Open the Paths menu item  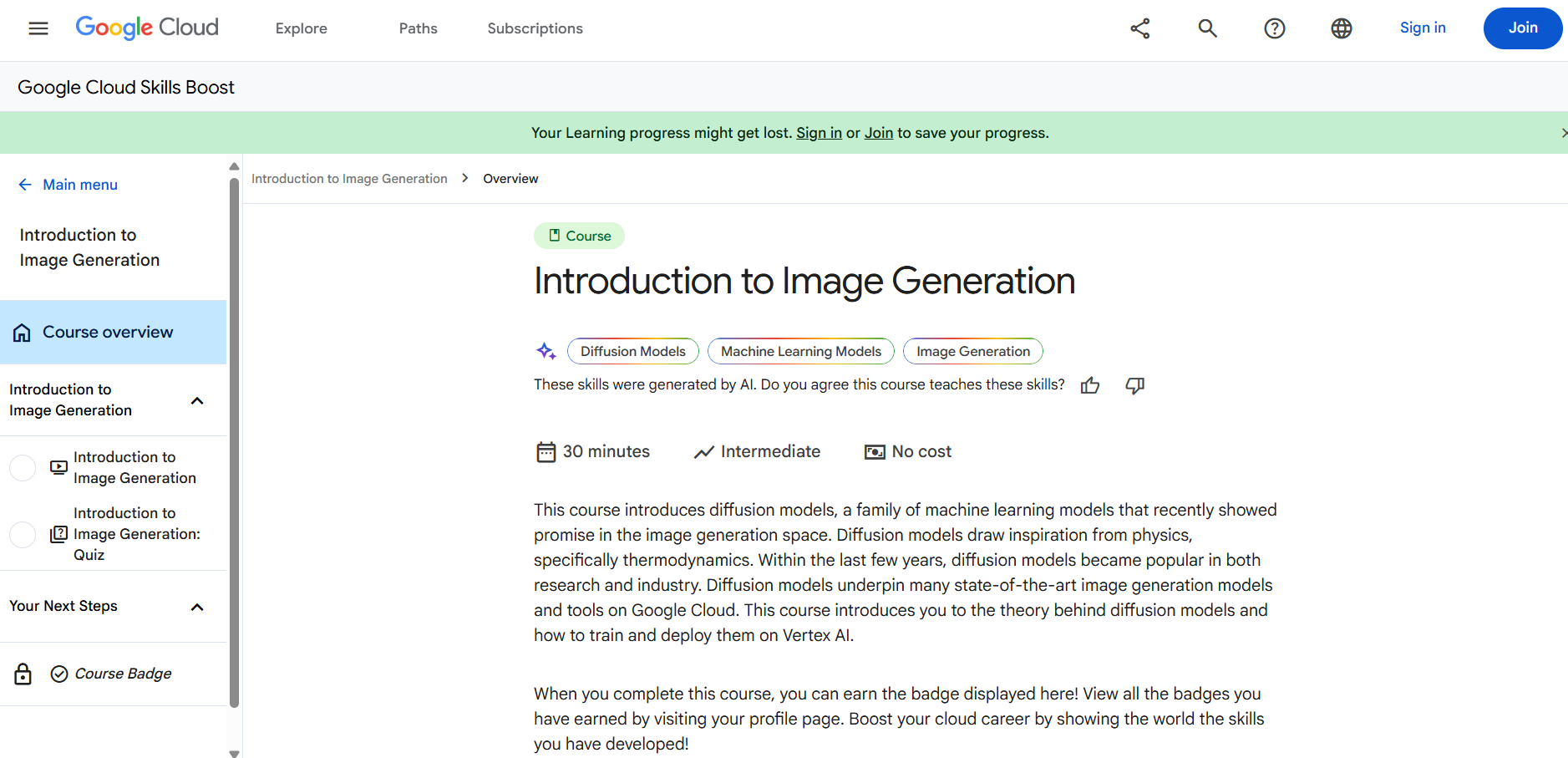click(419, 28)
